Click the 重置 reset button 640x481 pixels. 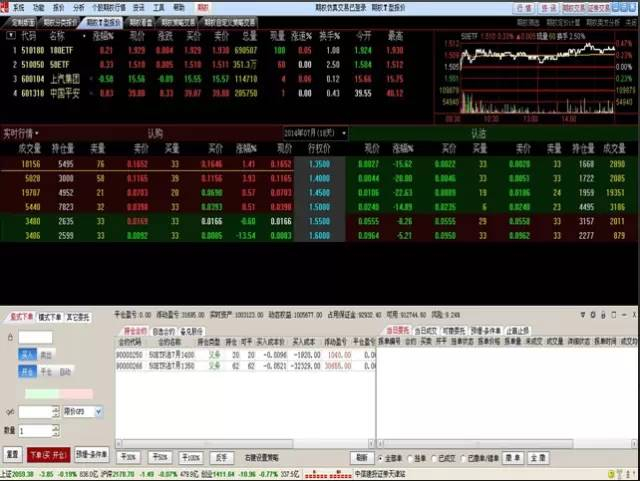(x=13, y=454)
